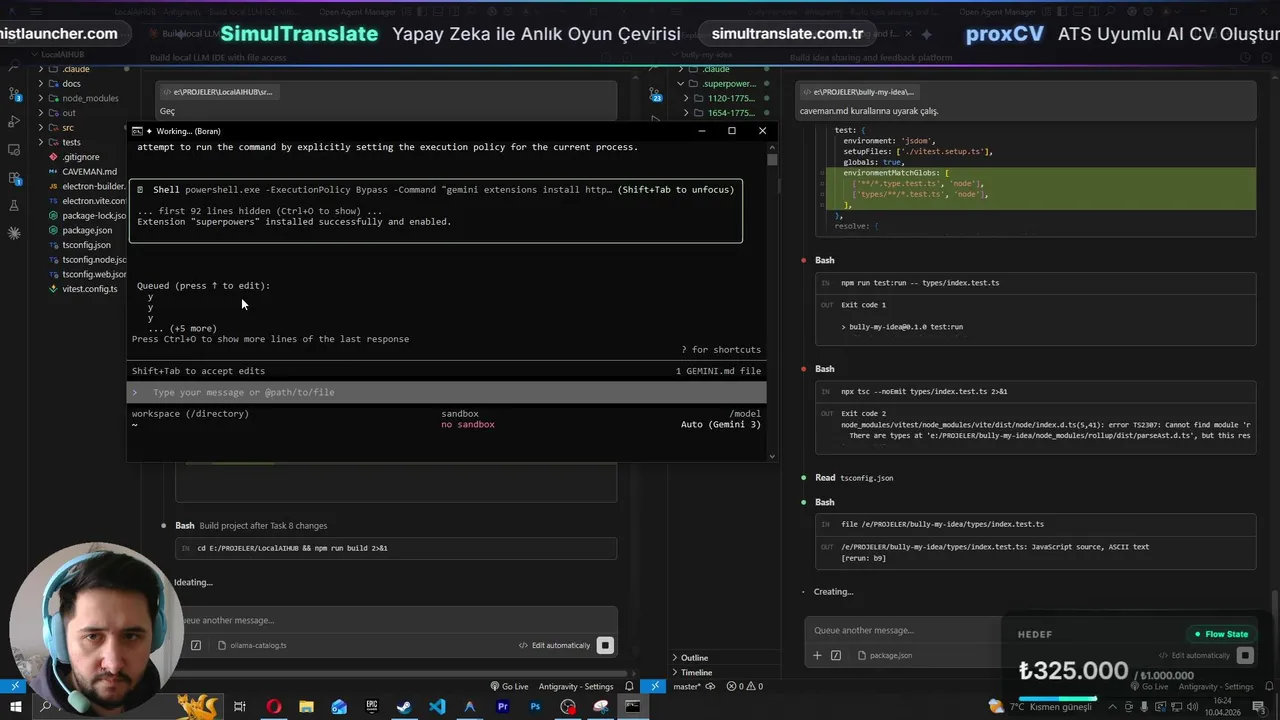Image resolution: width=1280 pixels, height=720 pixels.
Task: Switch to Visual Studio Code on the taskbar
Action: pyautogui.click(x=437, y=707)
